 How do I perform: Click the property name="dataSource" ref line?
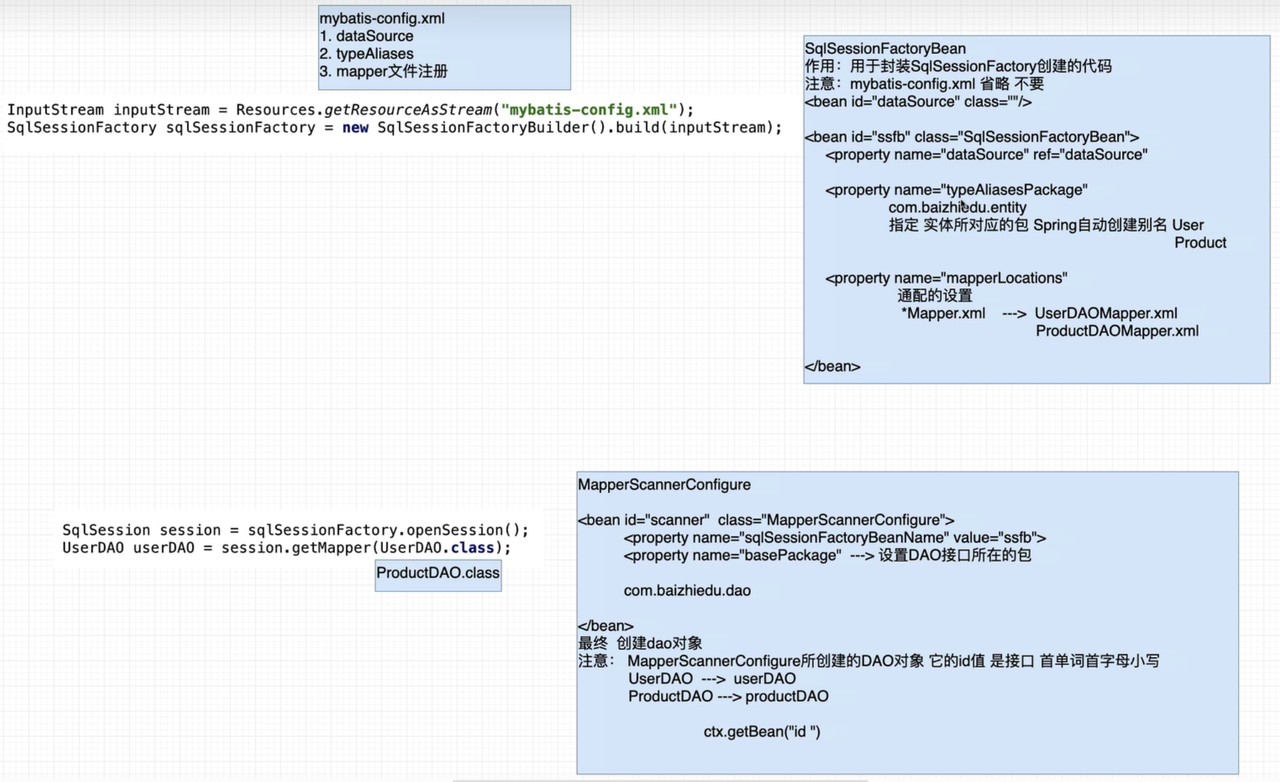pyautogui.click(x=986, y=155)
